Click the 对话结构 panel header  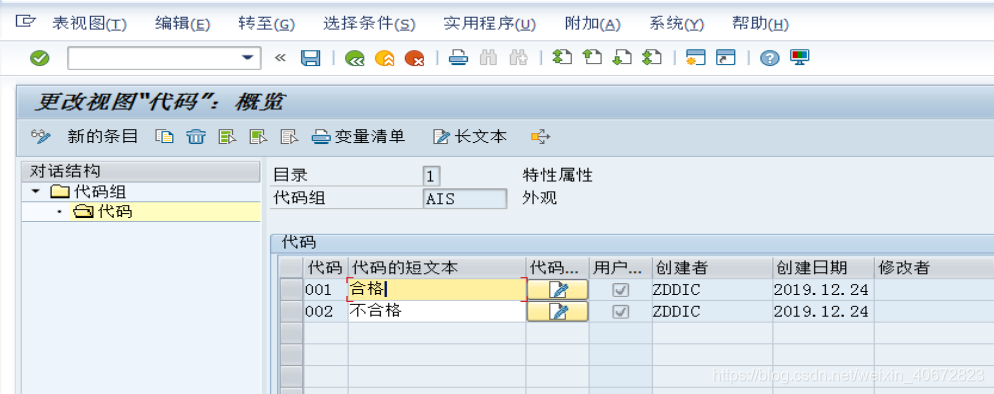coord(141,171)
